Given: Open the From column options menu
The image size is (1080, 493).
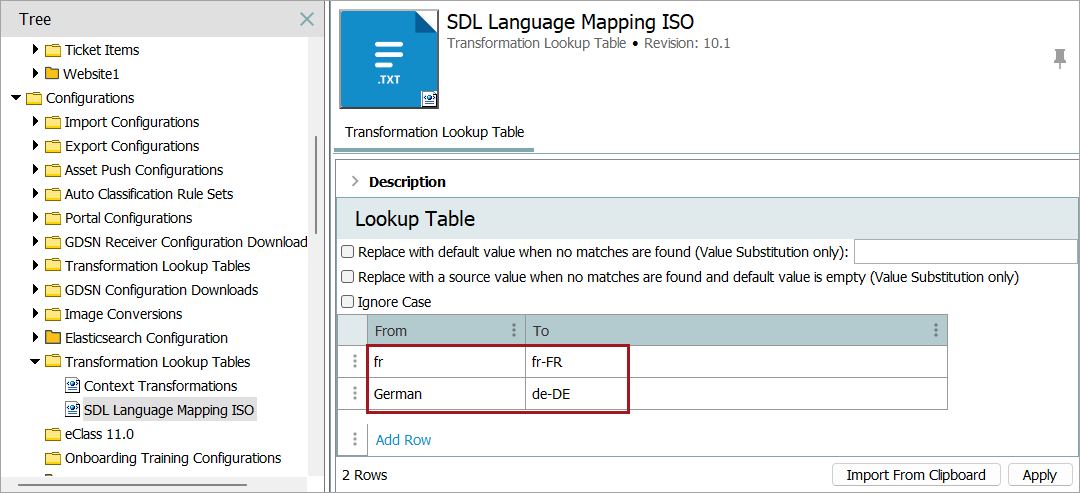Looking at the screenshot, I should pos(514,330).
